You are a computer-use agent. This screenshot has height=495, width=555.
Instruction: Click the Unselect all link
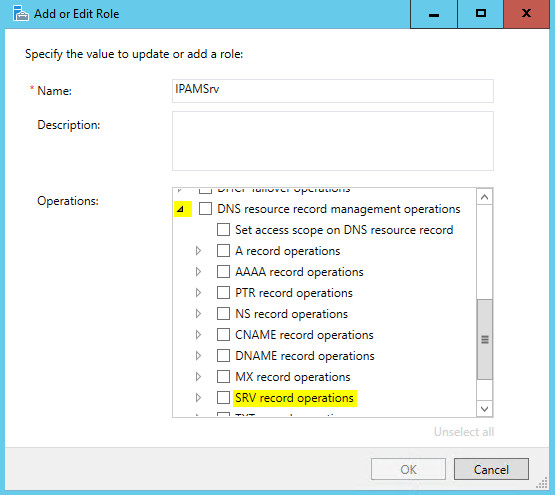pyautogui.click(x=464, y=432)
